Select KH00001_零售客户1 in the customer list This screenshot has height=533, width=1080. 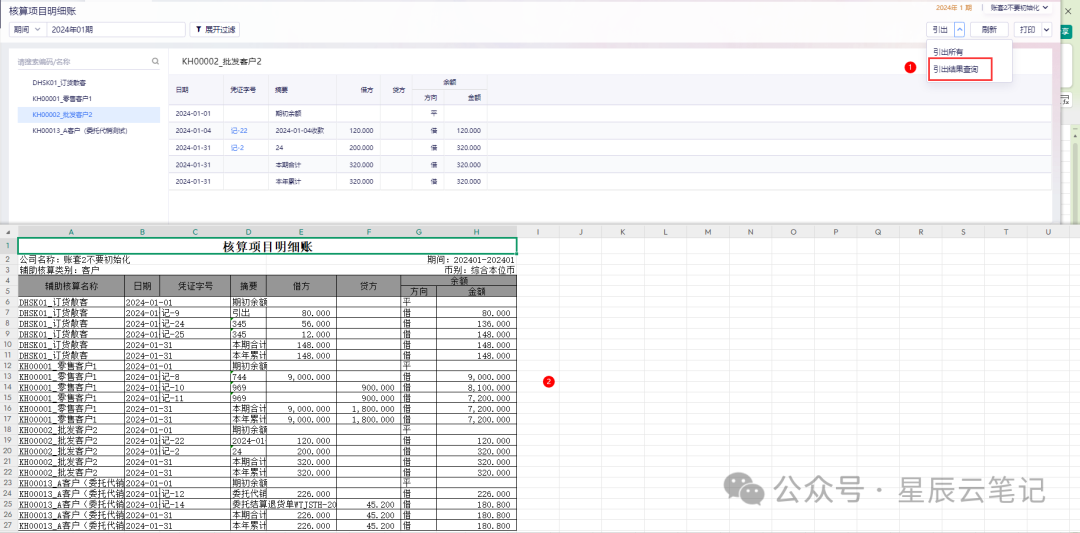(x=89, y=98)
